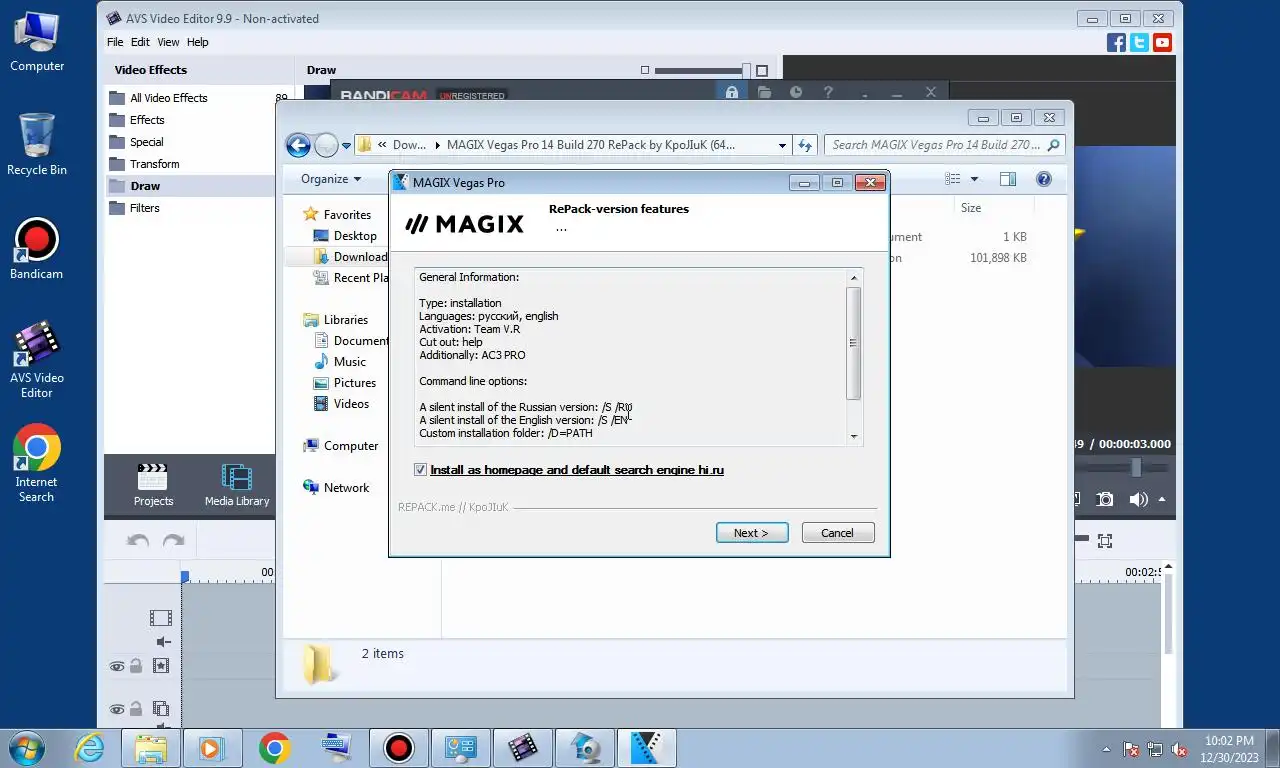Image resolution: width=1280 pixels, height=768 pixels.
Task: Open Internet Search Chrome shortcut
Action: [x=36, y=463]
